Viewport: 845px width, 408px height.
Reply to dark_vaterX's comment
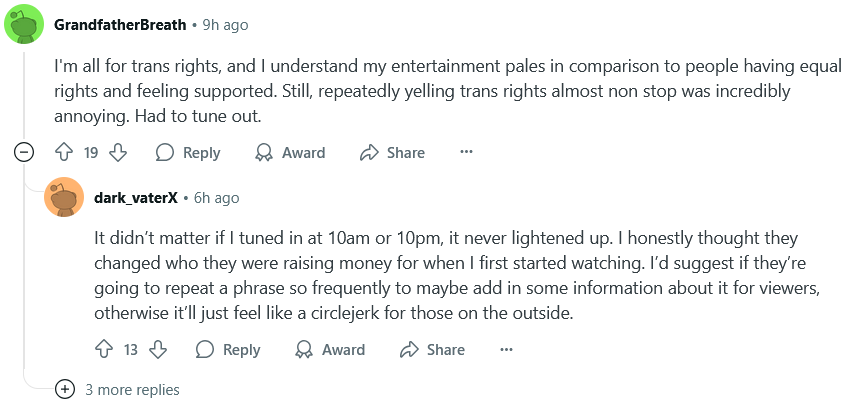[x=228, y=350]
